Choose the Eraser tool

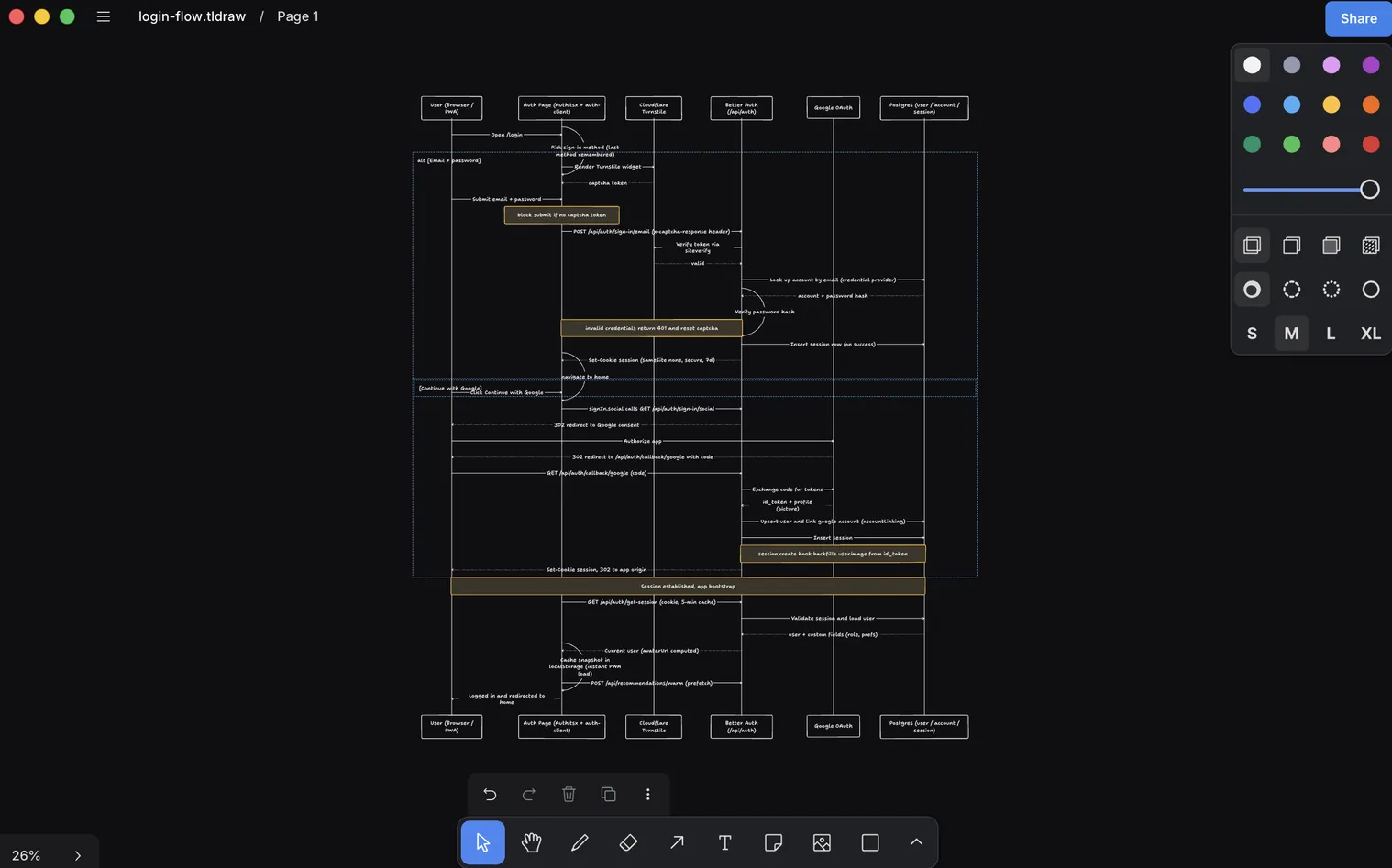point(628,842)
